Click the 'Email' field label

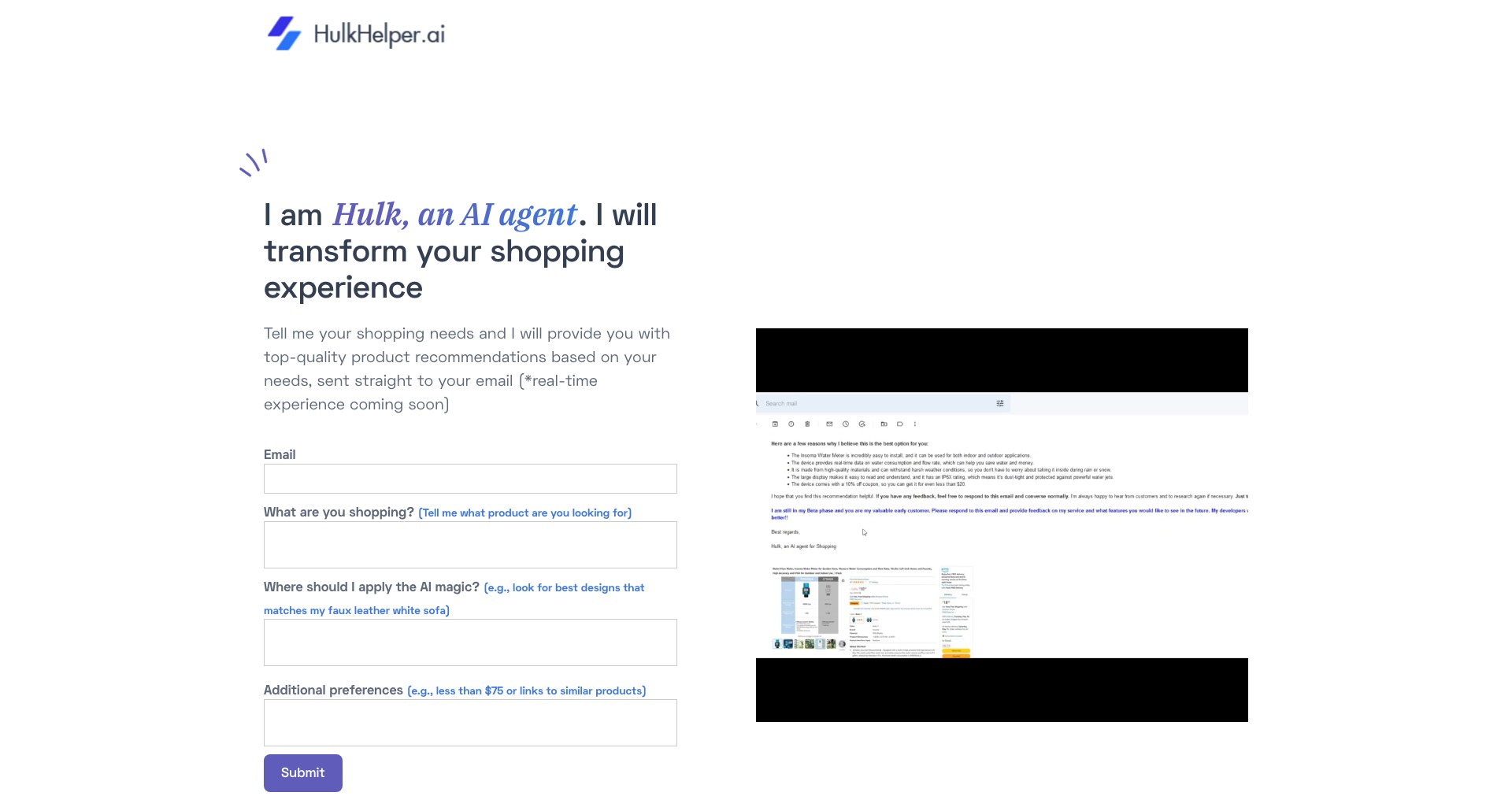[280, 454]
